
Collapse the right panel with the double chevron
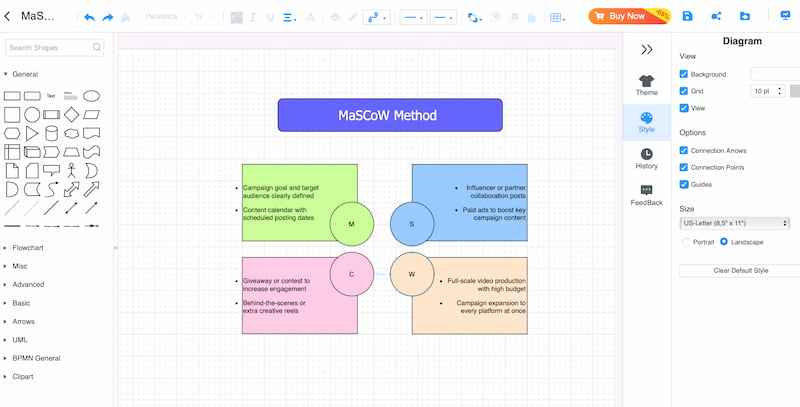647,49
